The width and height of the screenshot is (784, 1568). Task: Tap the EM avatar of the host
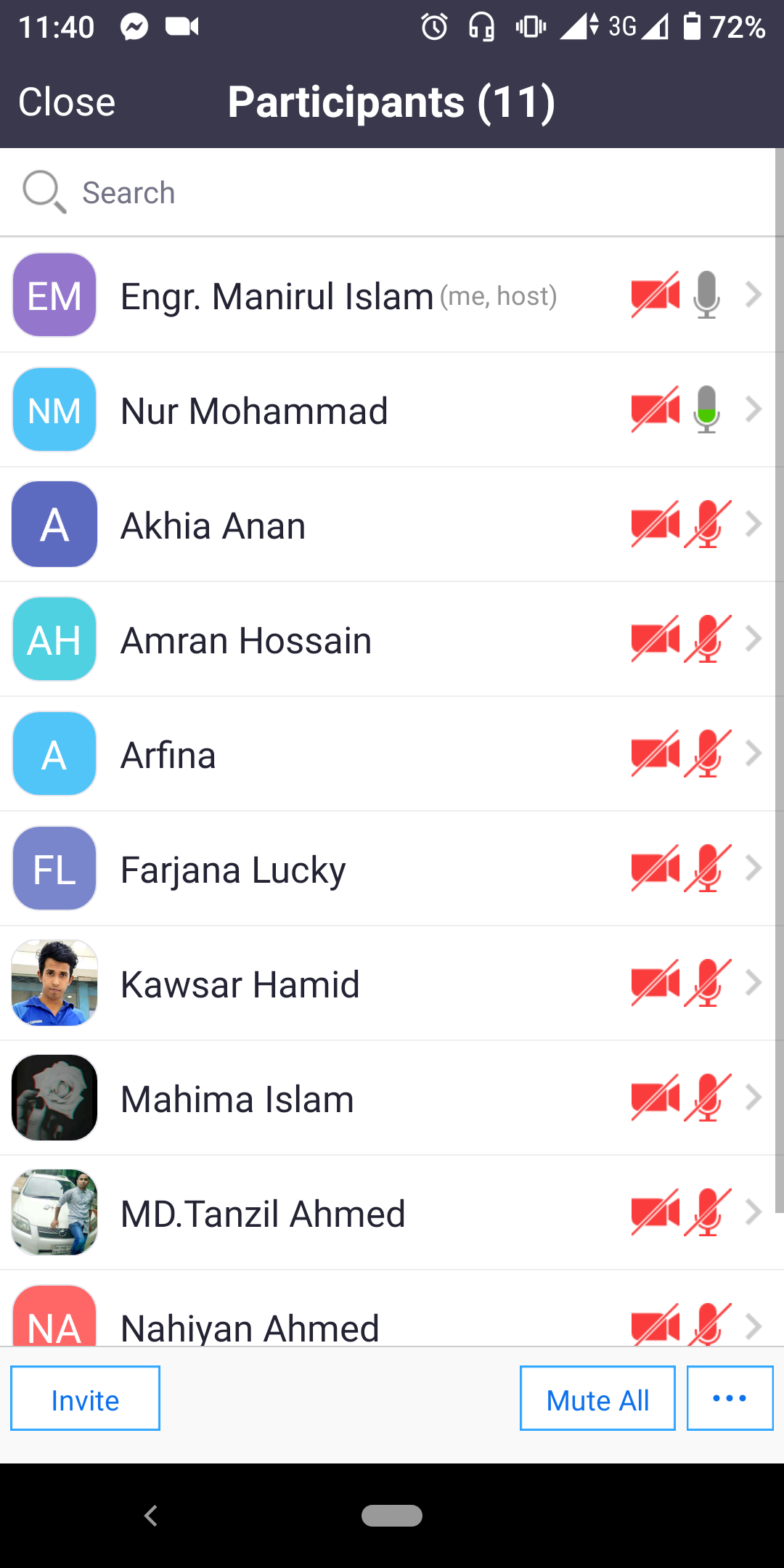pyautogui.click(x=54, y=295)
